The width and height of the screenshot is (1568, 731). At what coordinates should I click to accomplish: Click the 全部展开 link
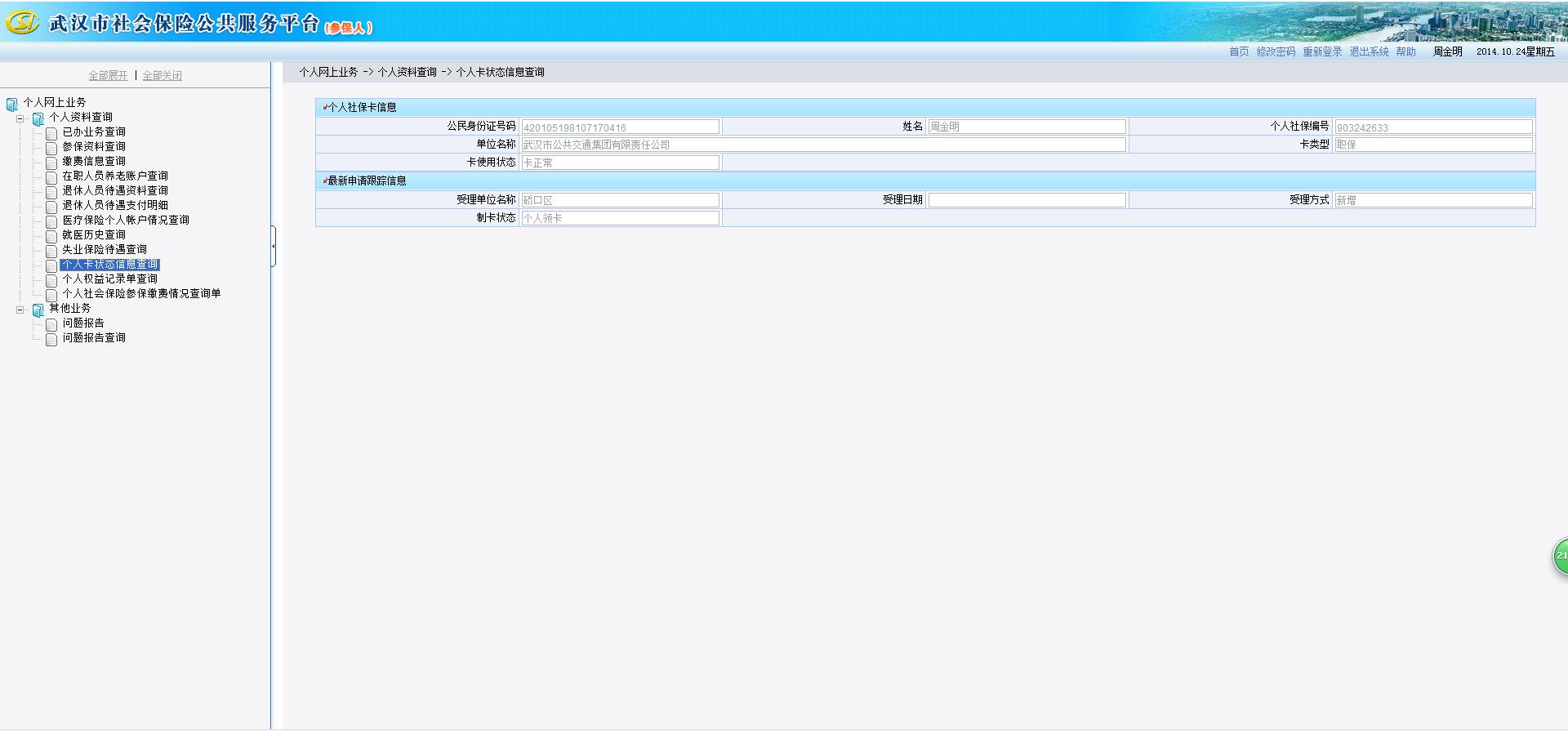(108, 75)
